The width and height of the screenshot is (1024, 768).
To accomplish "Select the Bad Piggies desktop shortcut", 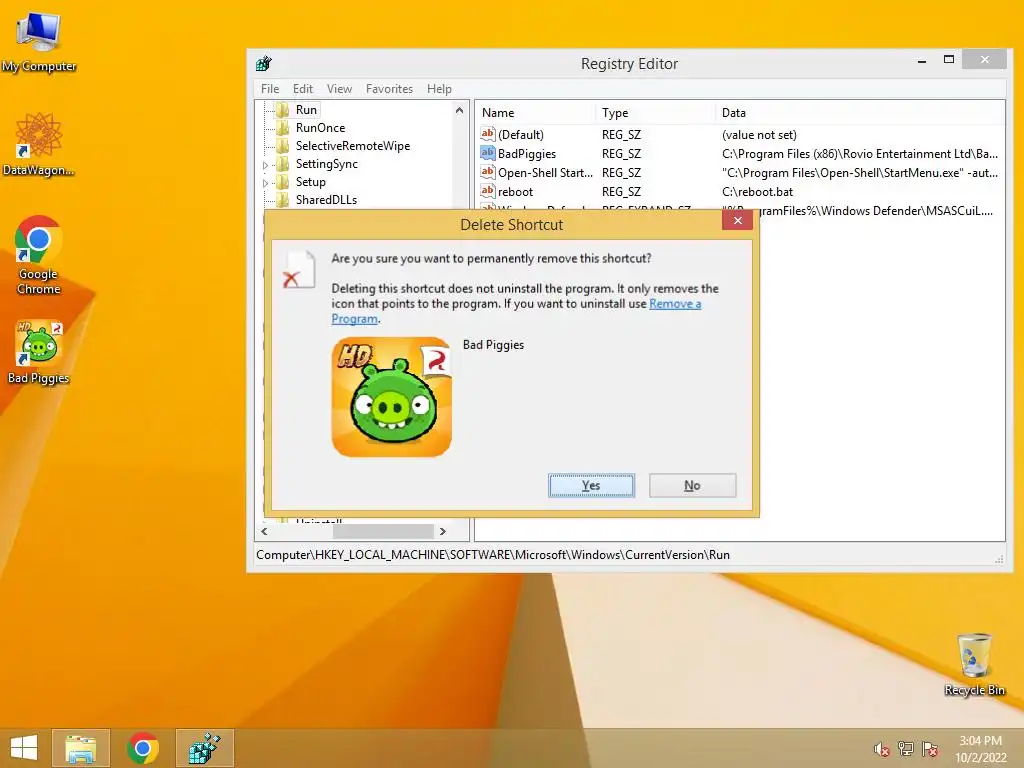I will (39, 351).
